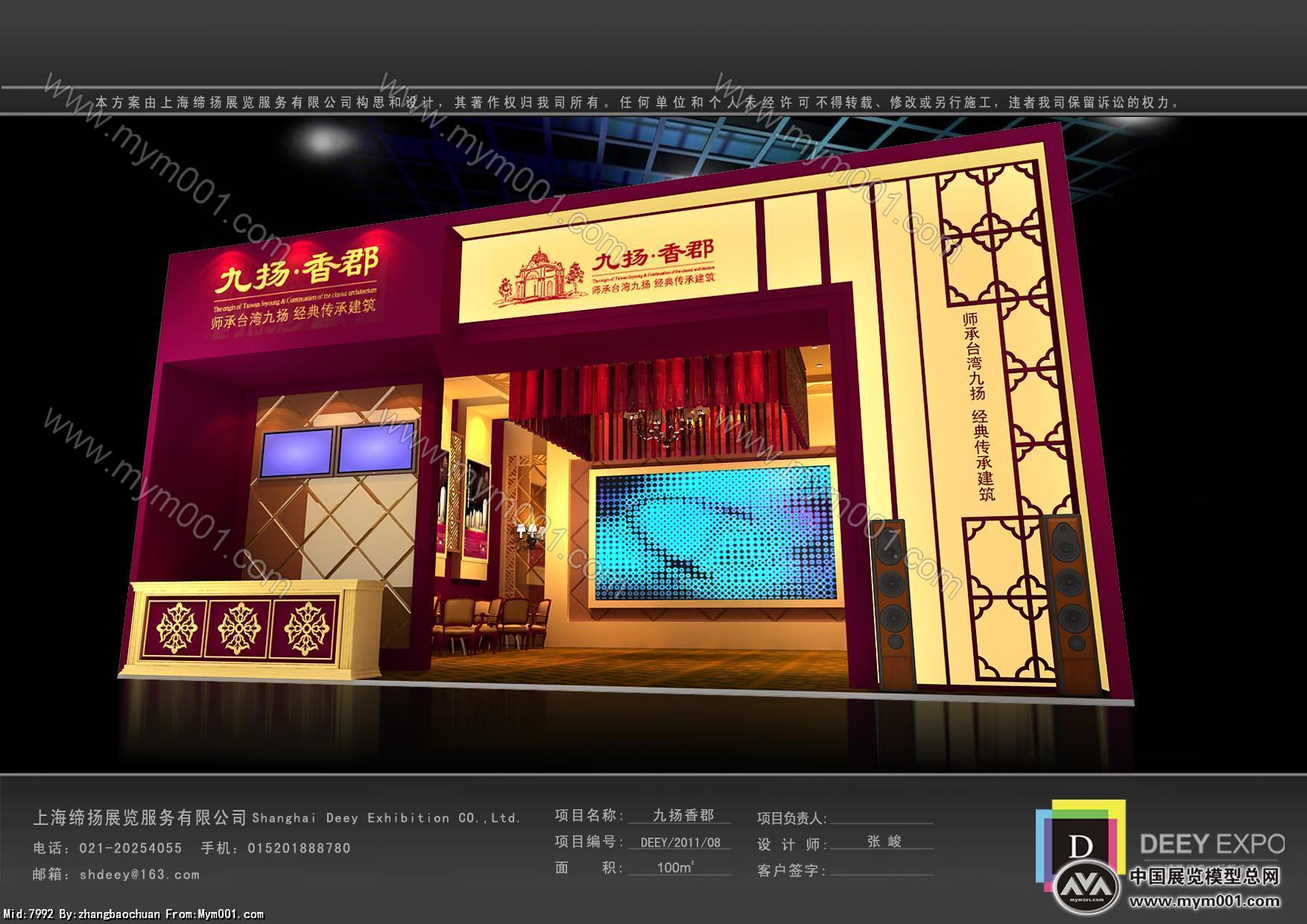Click the project code DEEY/2011/08
1307x924 pixels.
680,843
